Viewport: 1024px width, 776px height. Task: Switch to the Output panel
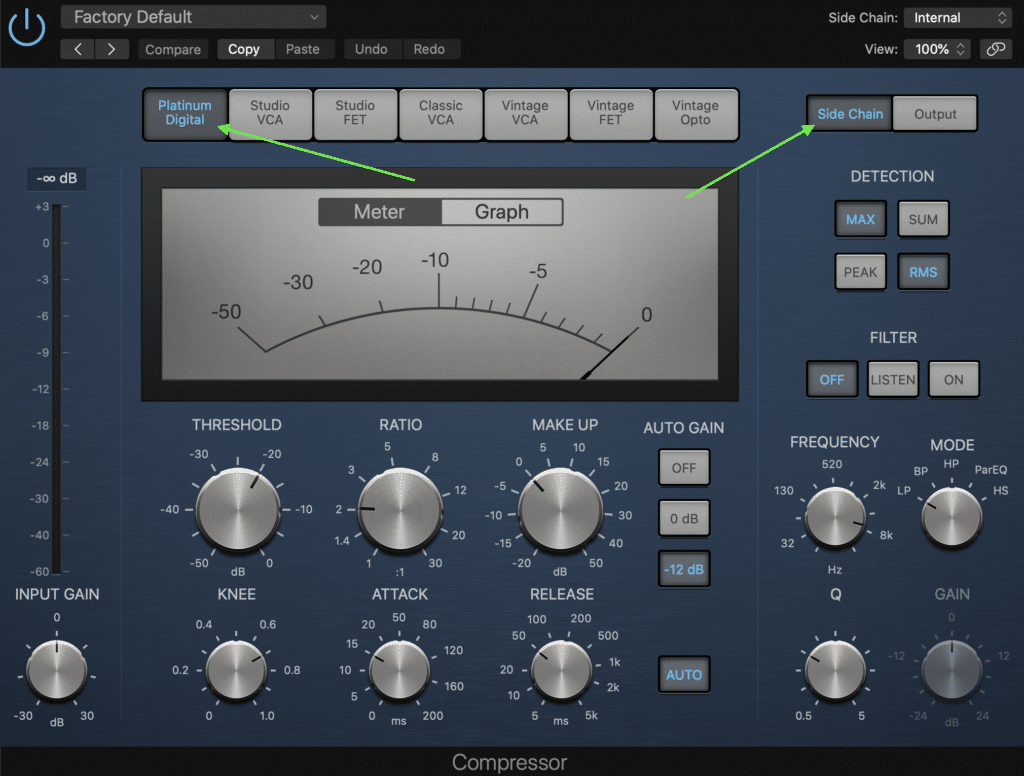click(x=935, y=114)
